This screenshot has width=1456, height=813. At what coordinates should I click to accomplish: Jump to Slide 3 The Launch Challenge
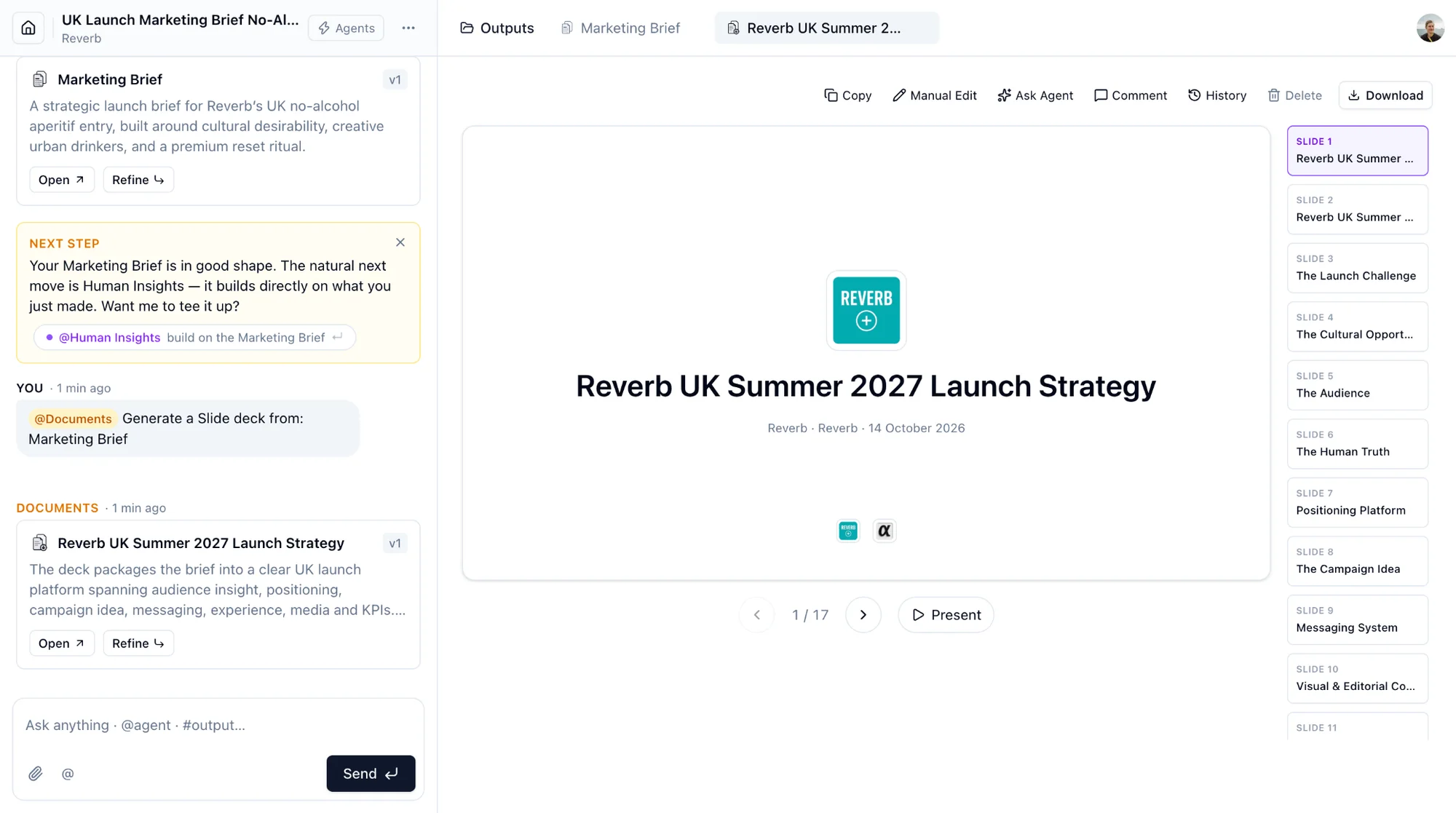pos(1357,268)
